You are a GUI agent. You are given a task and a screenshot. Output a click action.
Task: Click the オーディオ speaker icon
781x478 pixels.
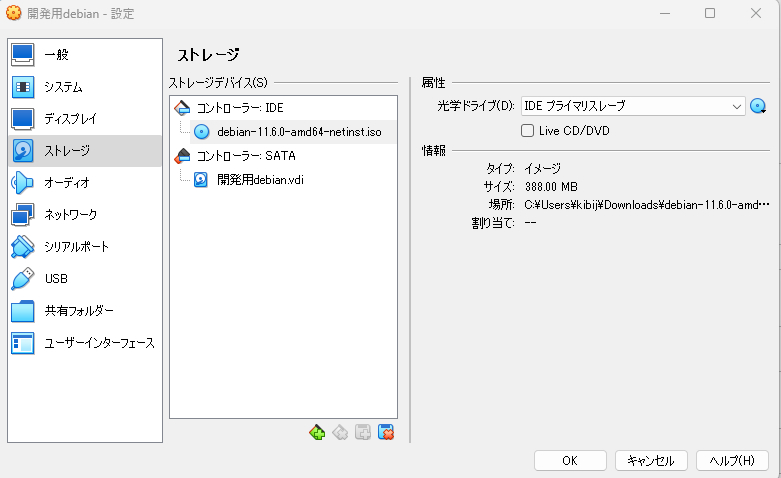(22, 183)
